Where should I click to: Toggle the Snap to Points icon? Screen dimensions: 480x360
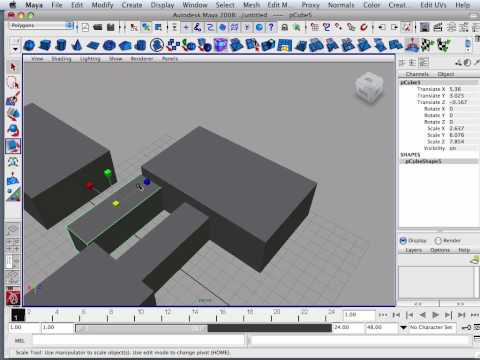[x=339, y=27]
